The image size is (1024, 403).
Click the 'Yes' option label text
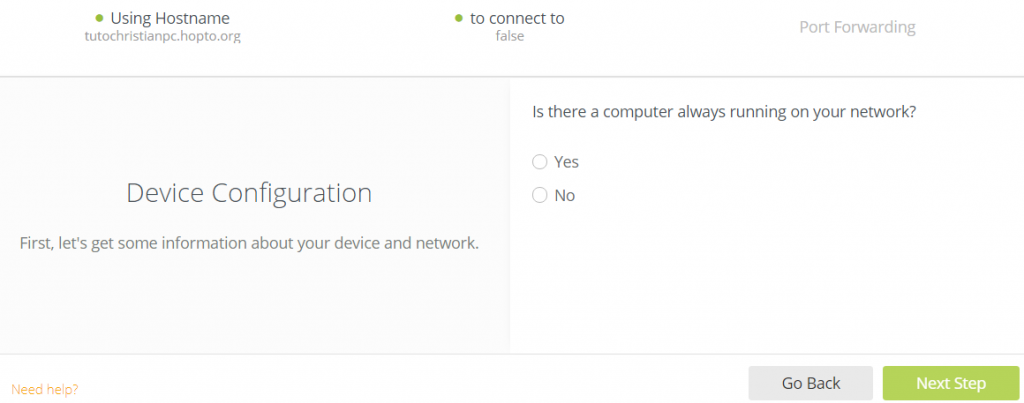coord(566,162)
